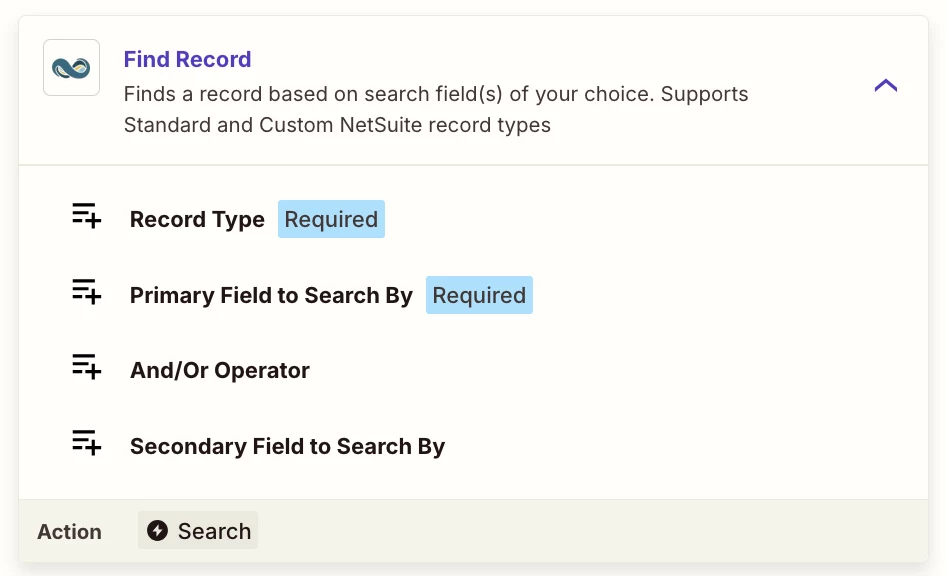Click the Search action tag

click(x=198, y=531)
